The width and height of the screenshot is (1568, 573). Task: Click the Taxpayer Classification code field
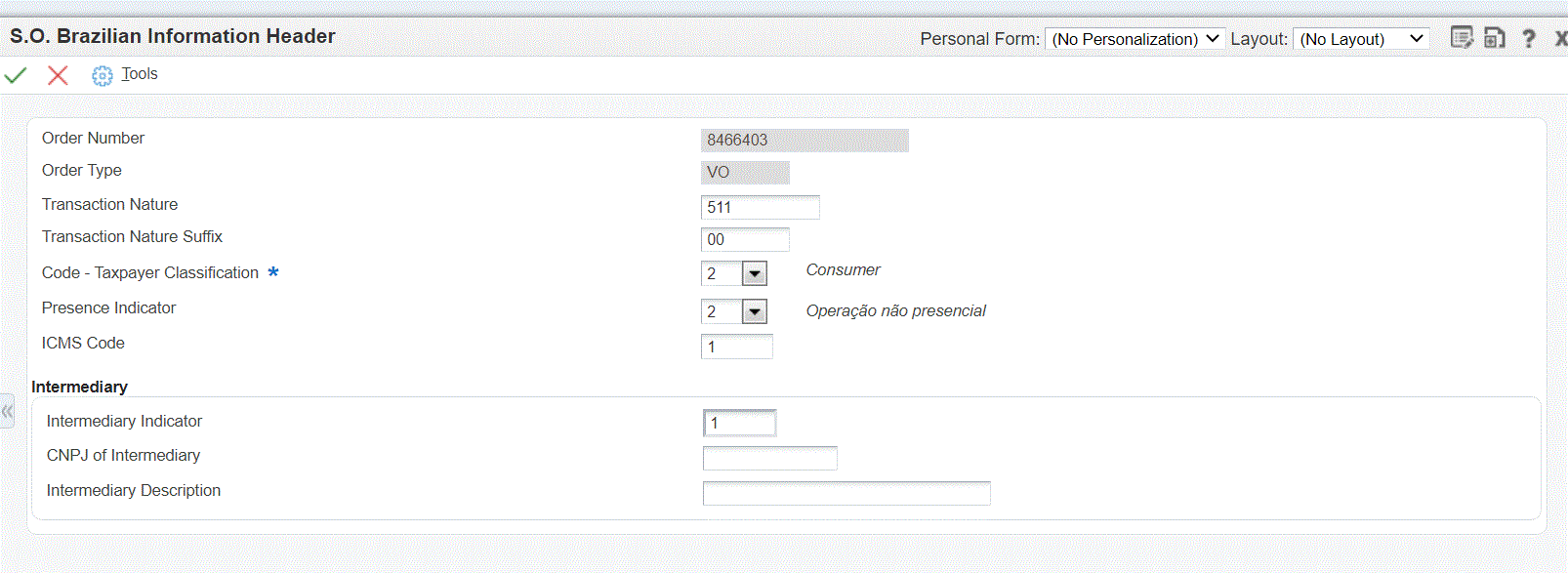[x=722, y=274]
